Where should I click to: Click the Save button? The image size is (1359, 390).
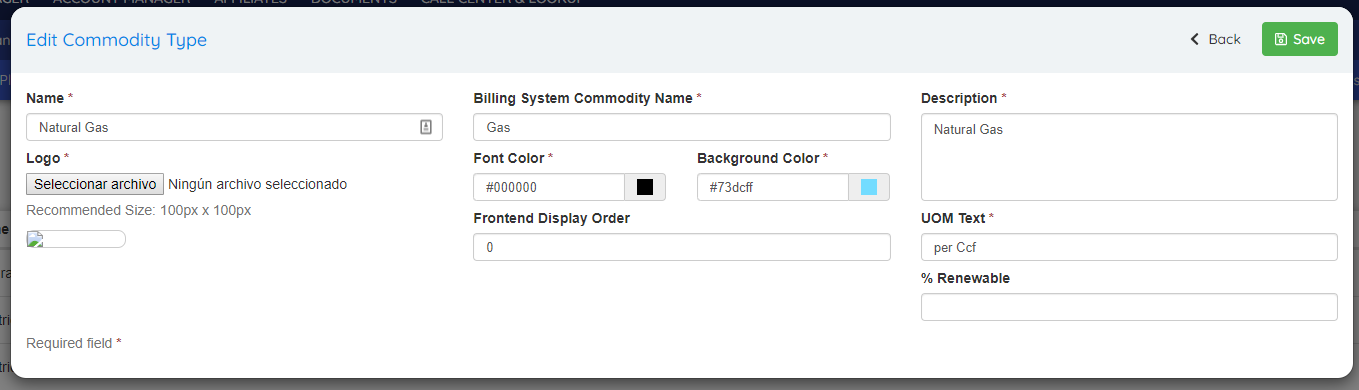(x=1299, y=39)
